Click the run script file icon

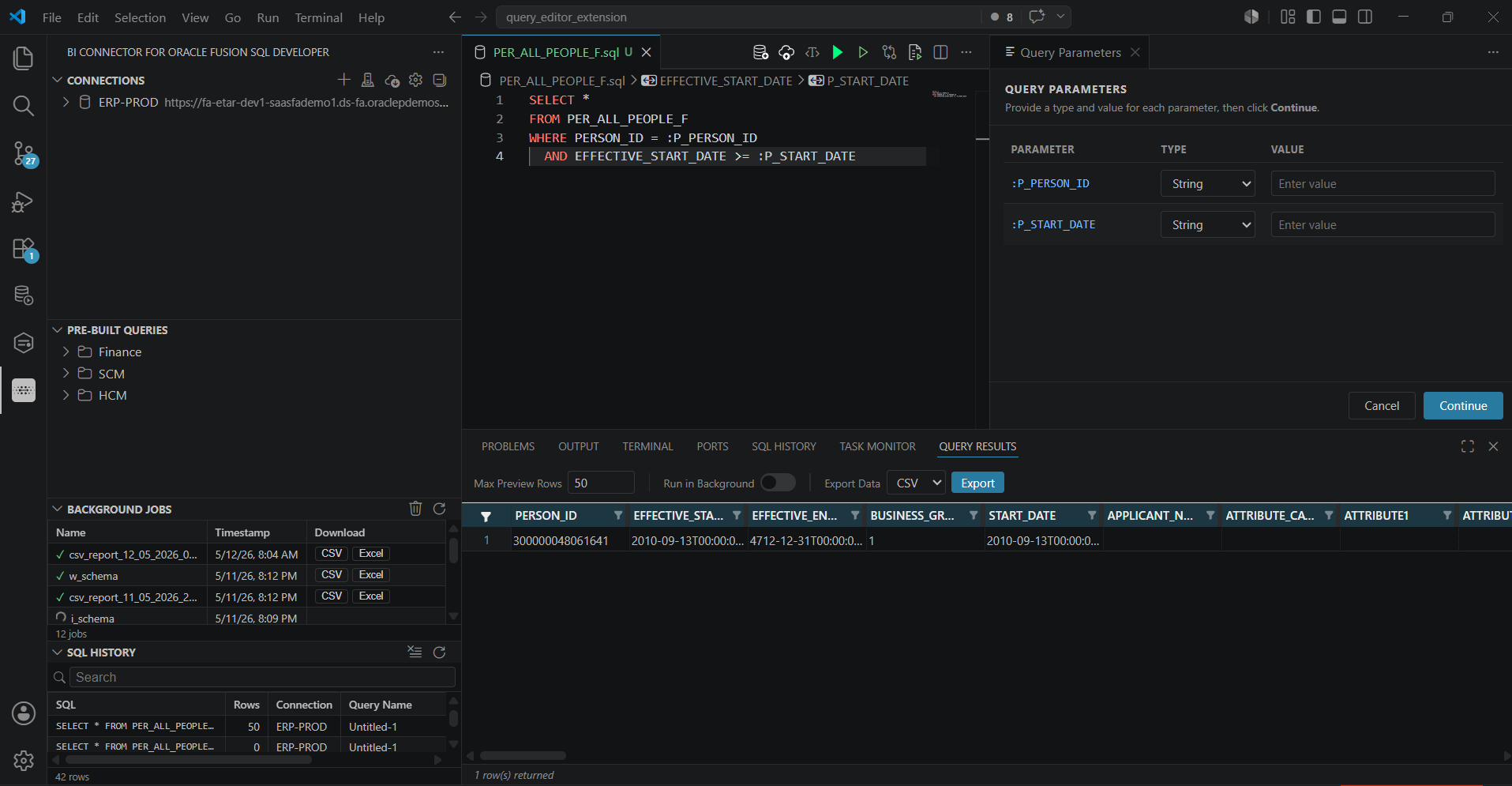915,52
